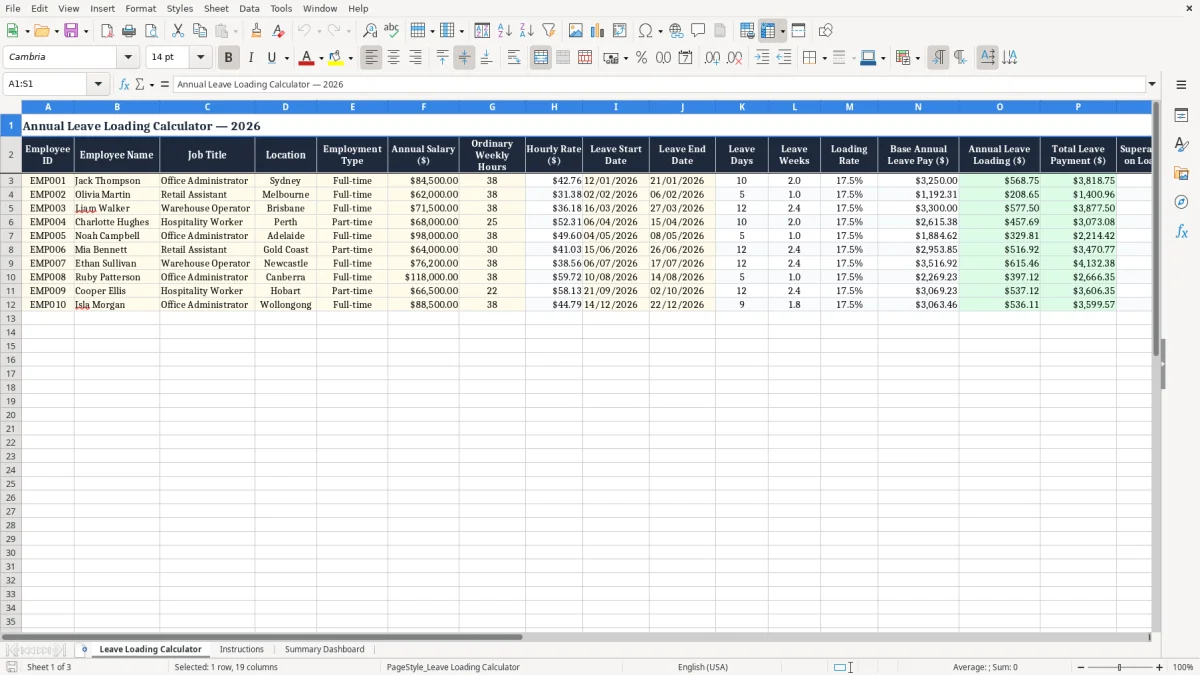The image size is (1200, 675).
Task: Click Format as Percent icon
Action: (641, 58)
